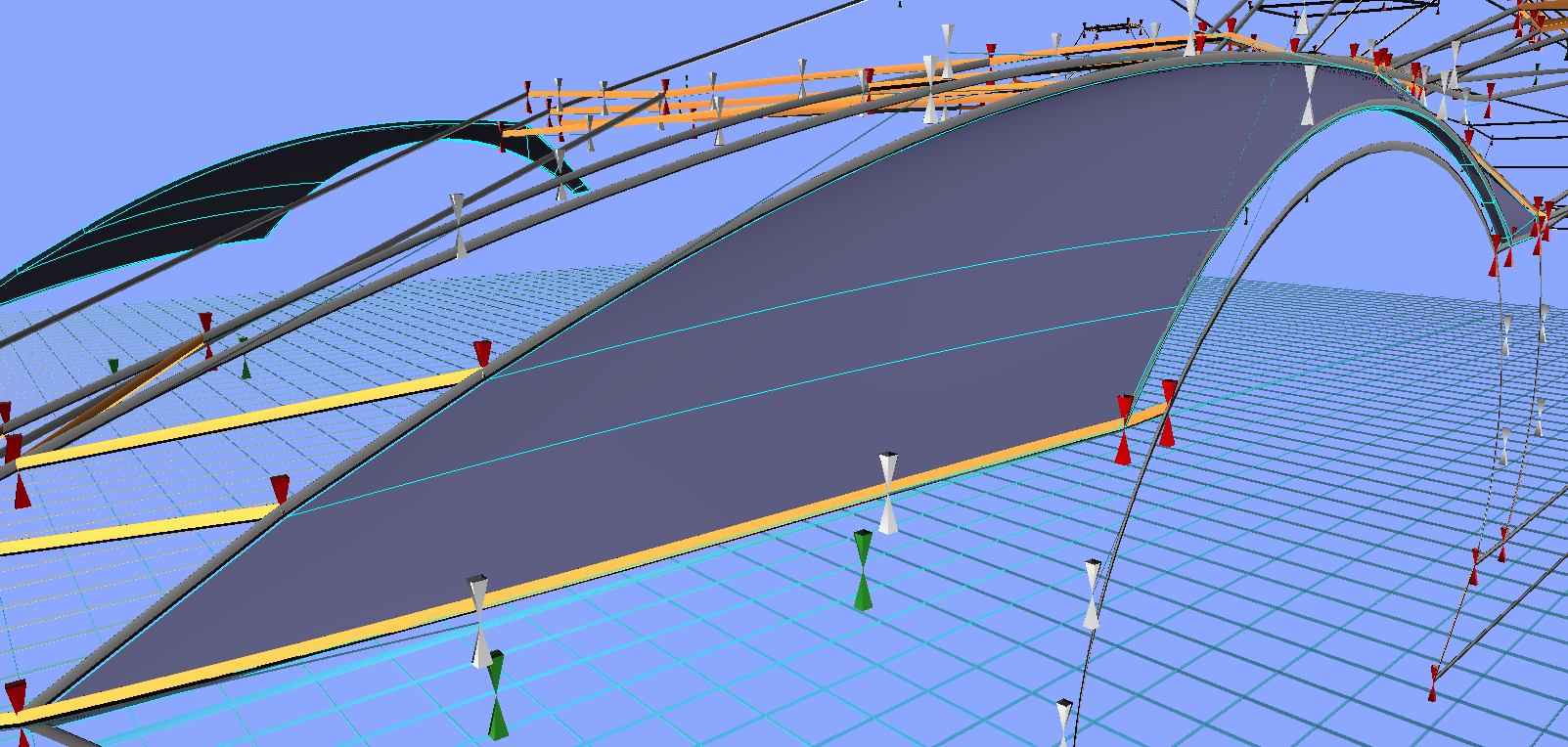The width and height of the screenshot is (1568, 747).
Task: Pick green support marker at bottom center of view
Action: [x=497, y=695]
